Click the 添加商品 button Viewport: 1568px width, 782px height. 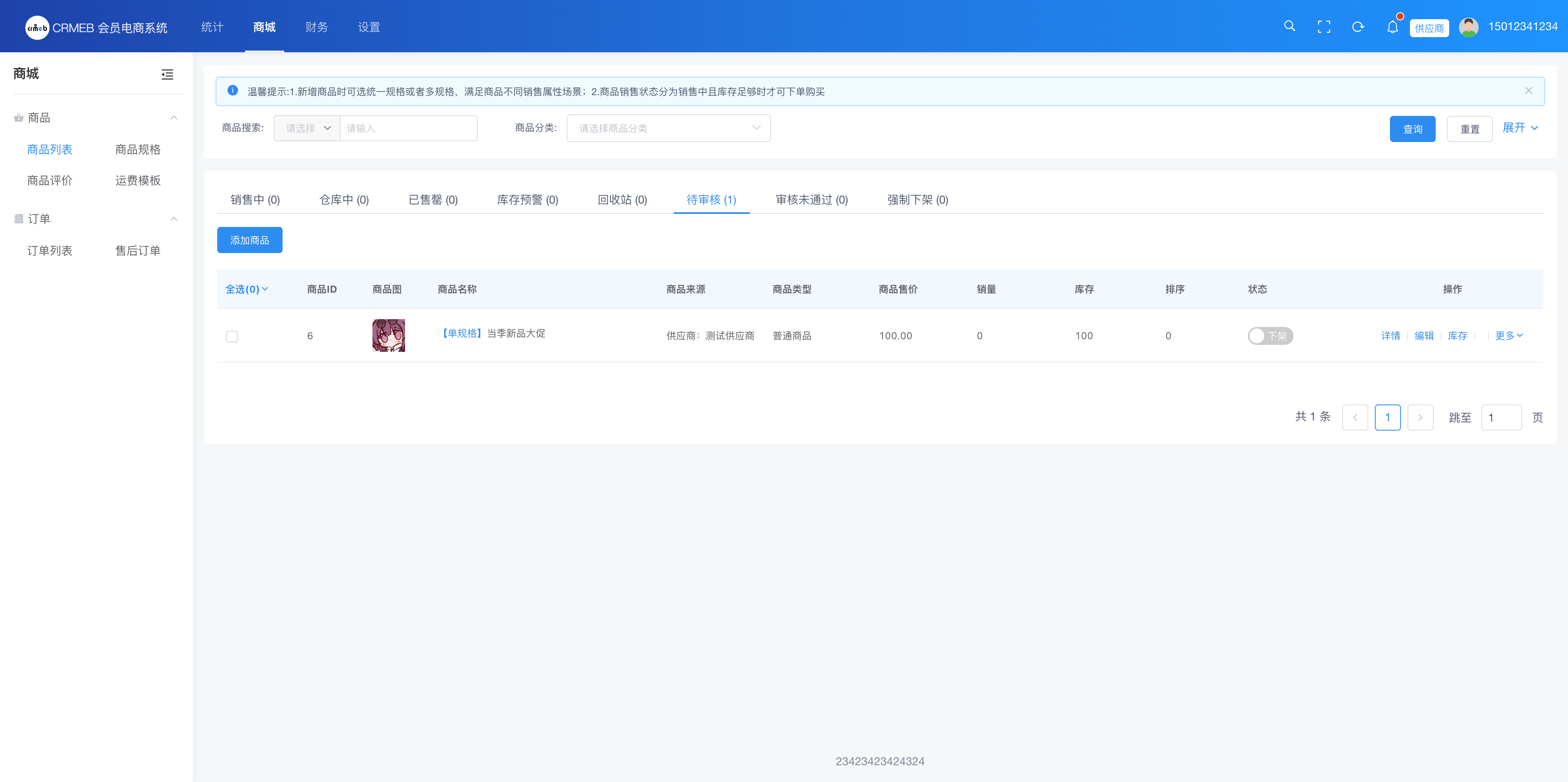click(249, 240)
